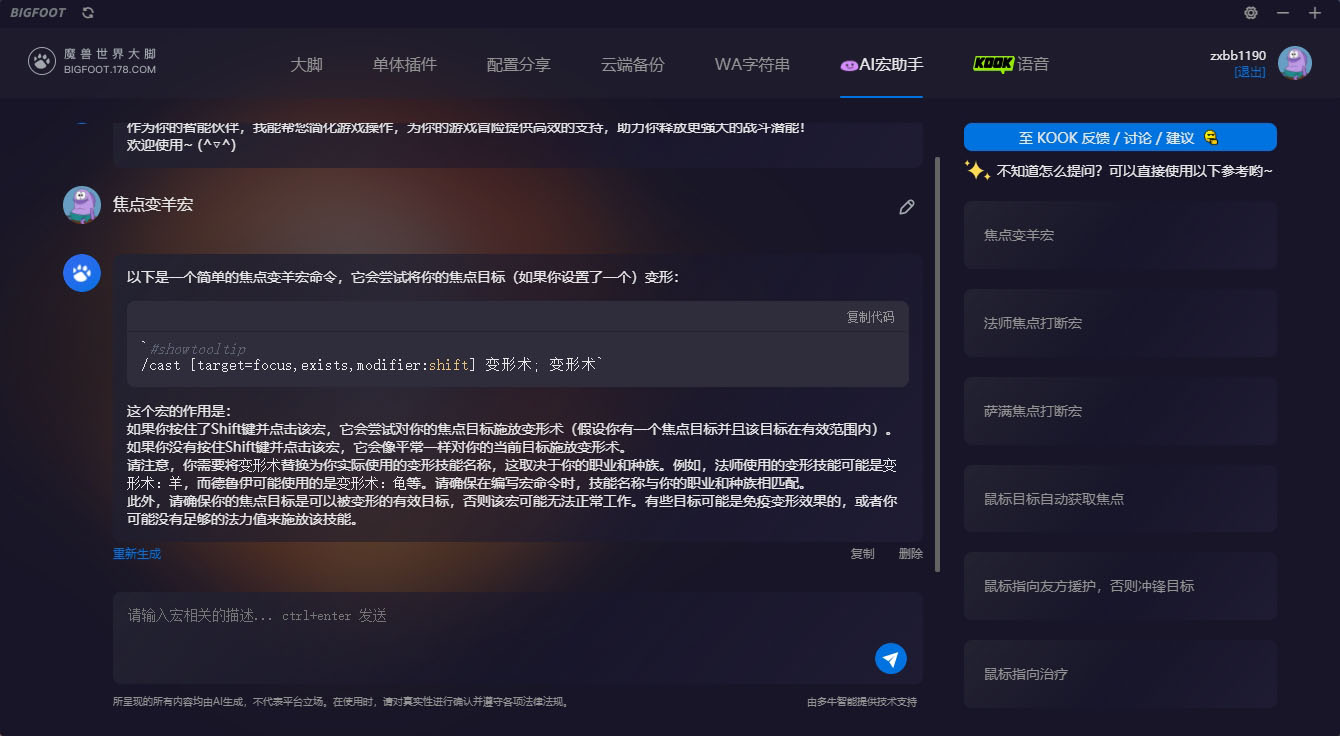The width and height of the screenshot is (1340, 736).
Task: Click the paw logo of 魔兽世界大脚
Action: 41,62
